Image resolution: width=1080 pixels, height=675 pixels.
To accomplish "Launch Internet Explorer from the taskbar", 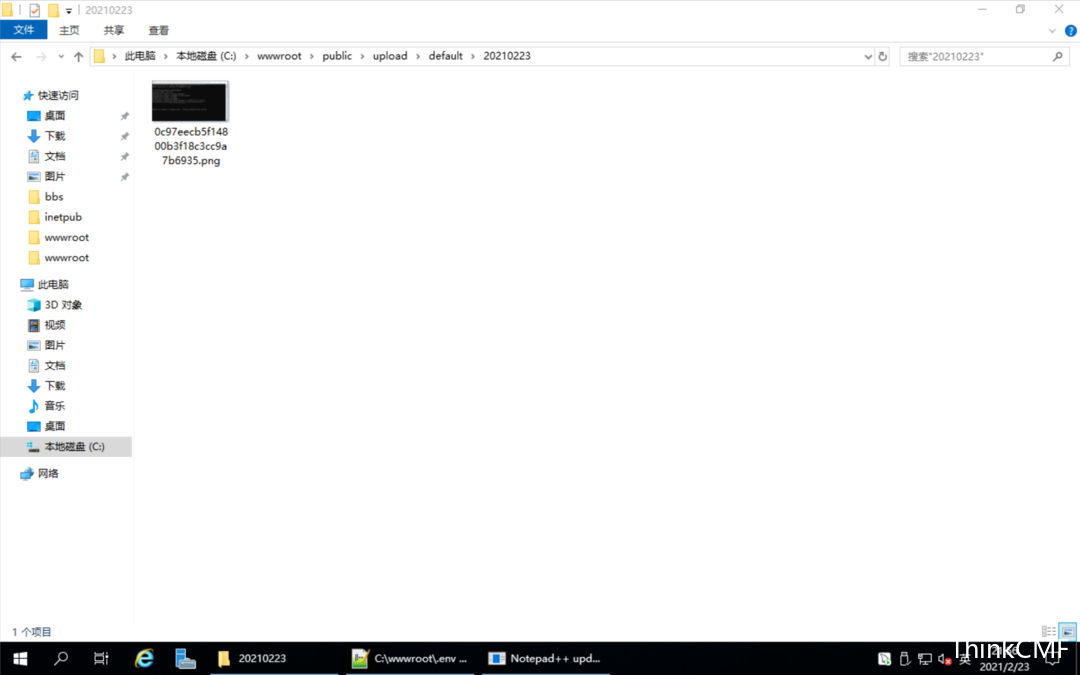I will point(144,658).
